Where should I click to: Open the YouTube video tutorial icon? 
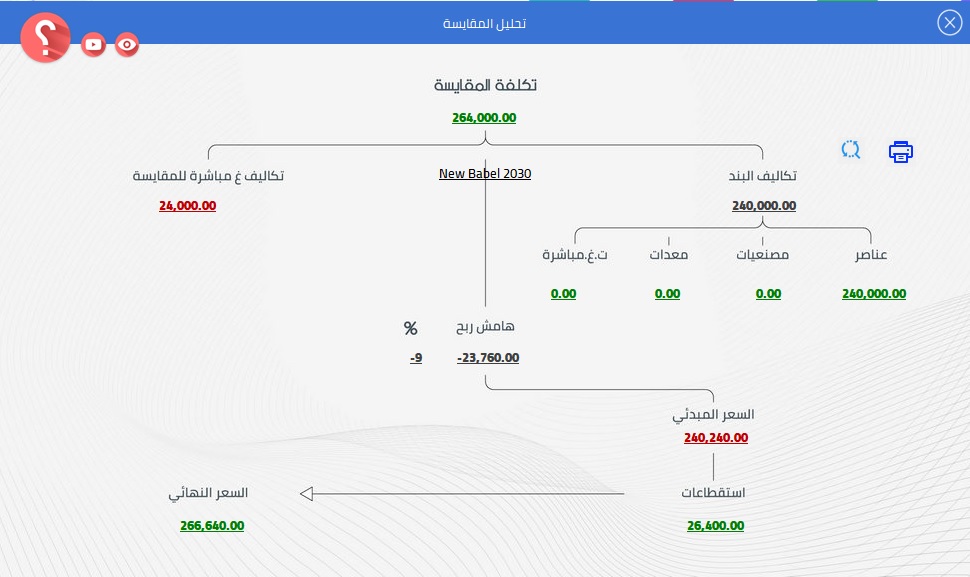coord(94,44)
